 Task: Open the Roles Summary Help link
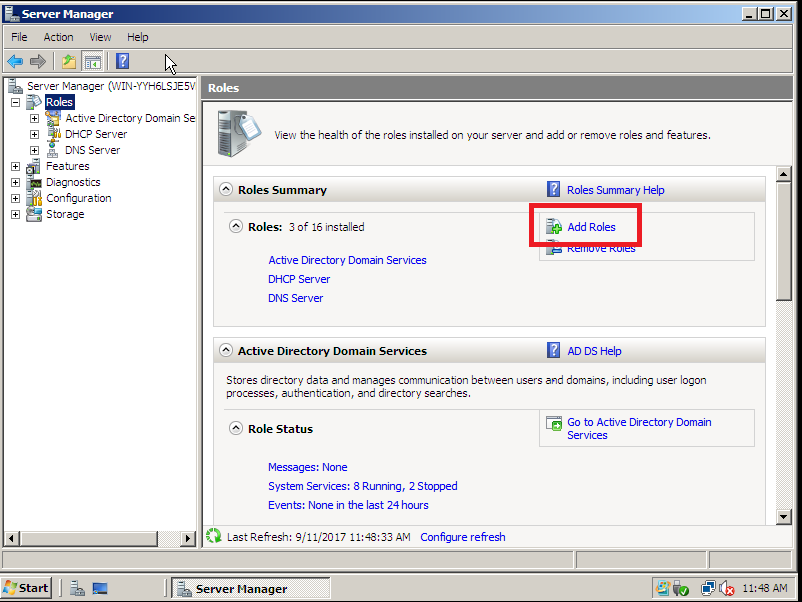(616, 190)
